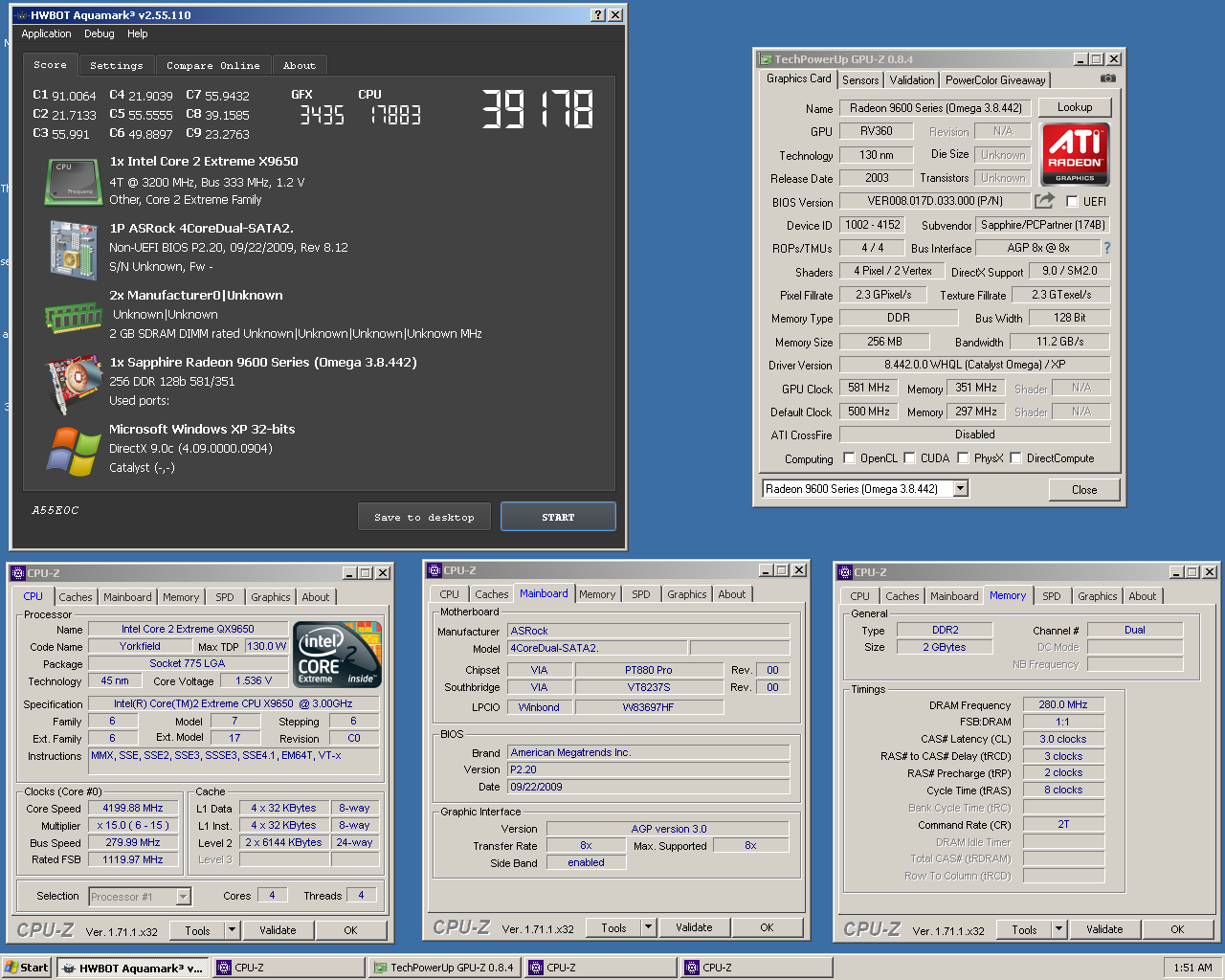
Task: Click the Close button in GPU-Z
Action: pos(1084,489)
